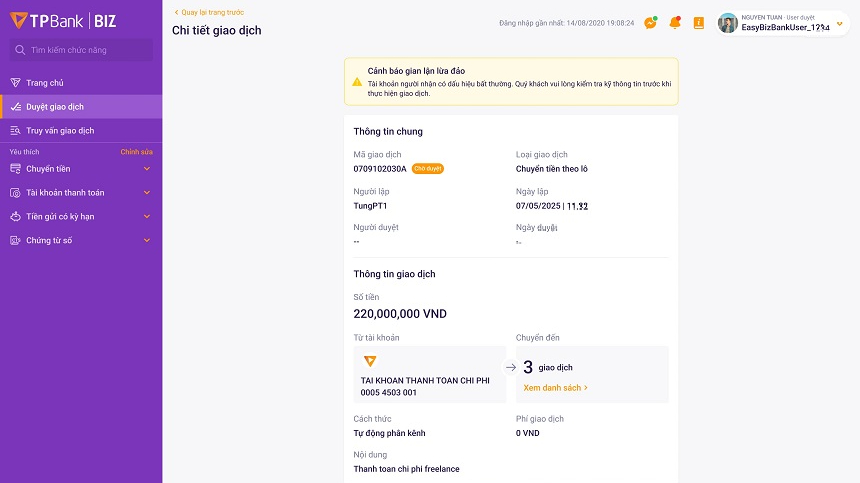This screenshot has height=483, width=860.
Task: Expand the Tiền gửi có kỳ hạn chevron
Action: pyautogui.click(x=147, y=216)
